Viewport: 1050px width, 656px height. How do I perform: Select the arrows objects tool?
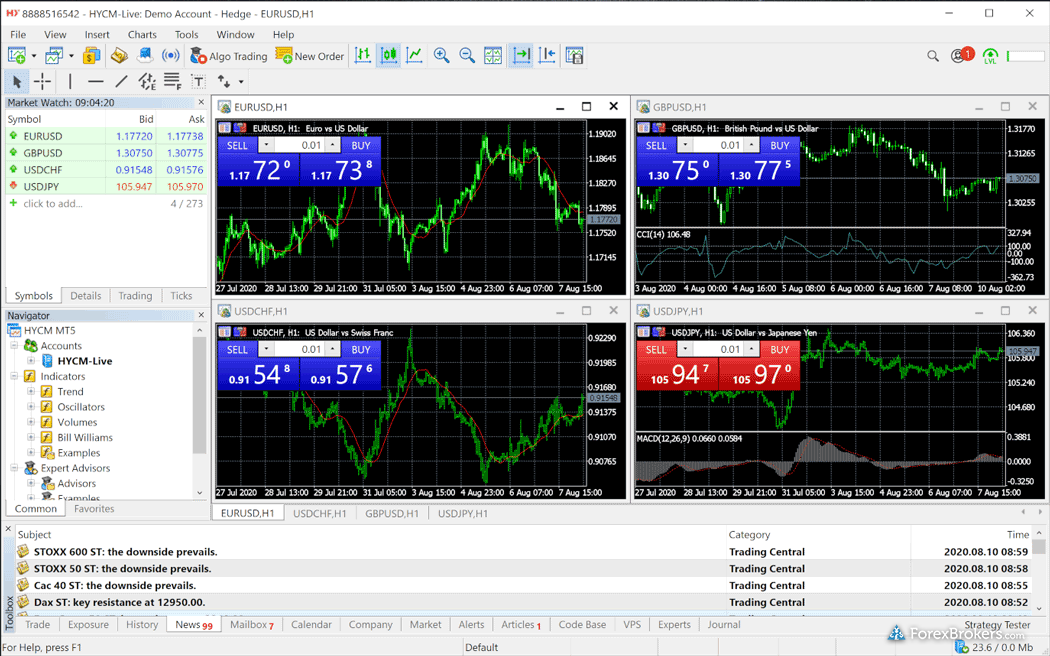[x=224, y=82]
